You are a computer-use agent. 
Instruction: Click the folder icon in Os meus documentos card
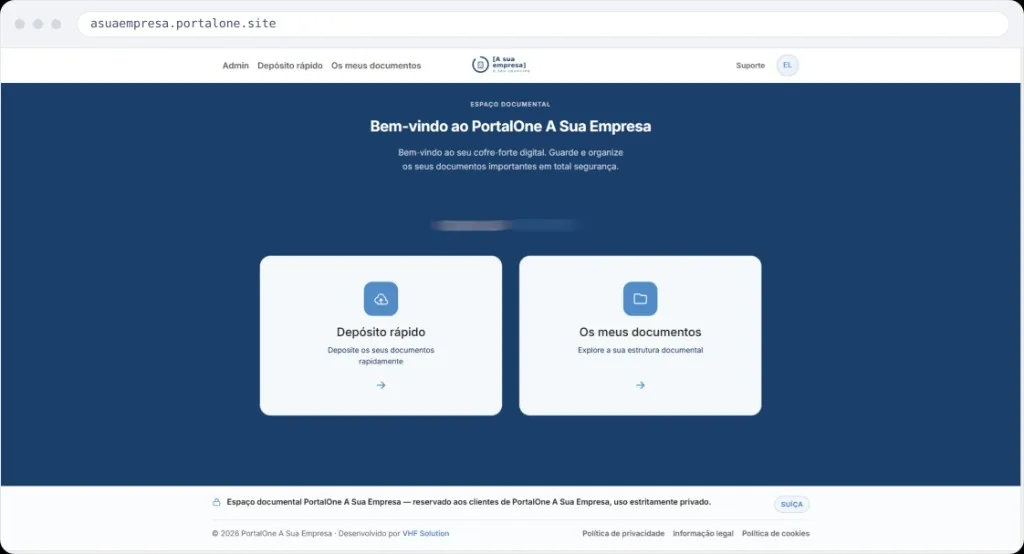[640, 299]
